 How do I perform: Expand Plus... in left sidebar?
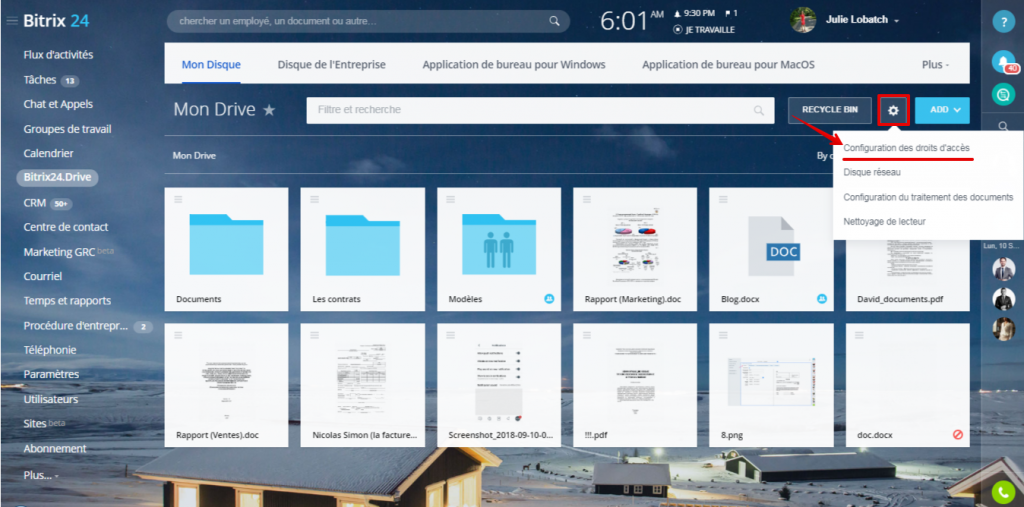(x=41, y=475)
